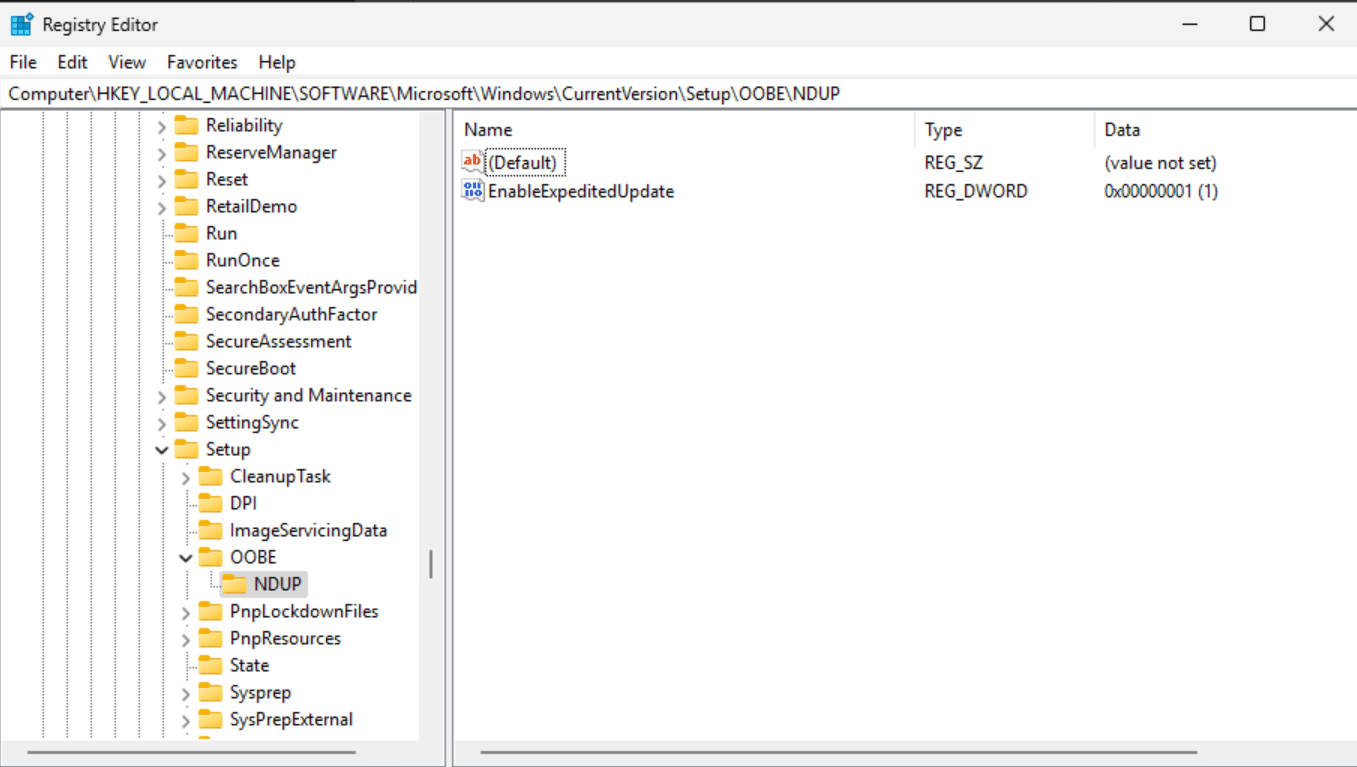The image size is (1357, 767).
Task: Select the ImageServicingData folder icon
Action: [x=211, y=530]
